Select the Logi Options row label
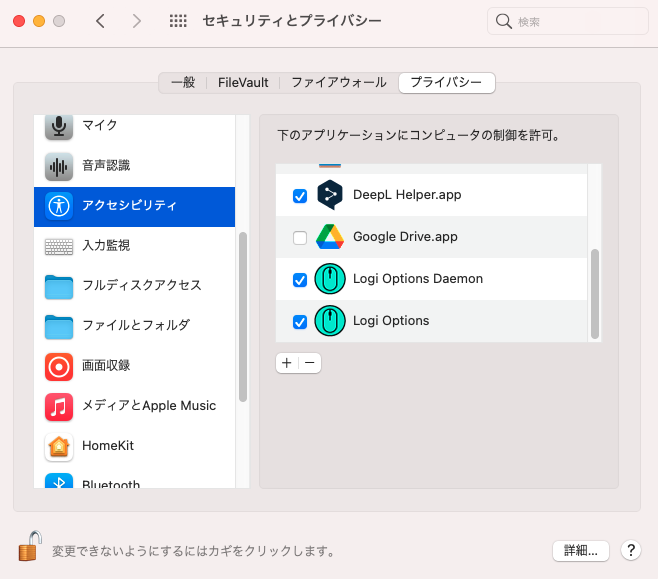Viewport: 658px width, 579px height. pos(391,321)
